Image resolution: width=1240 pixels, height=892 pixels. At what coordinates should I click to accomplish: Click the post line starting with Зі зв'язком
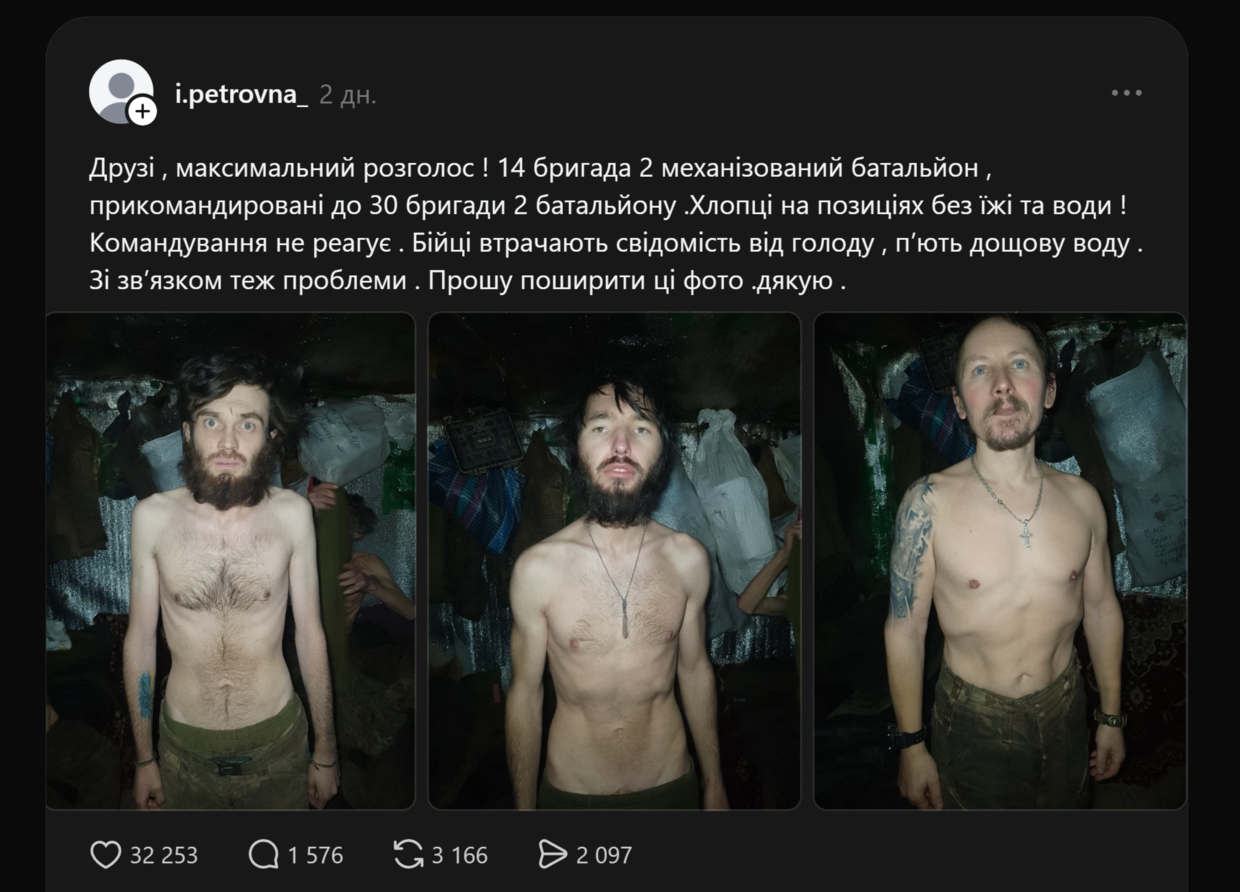[468, 281]
